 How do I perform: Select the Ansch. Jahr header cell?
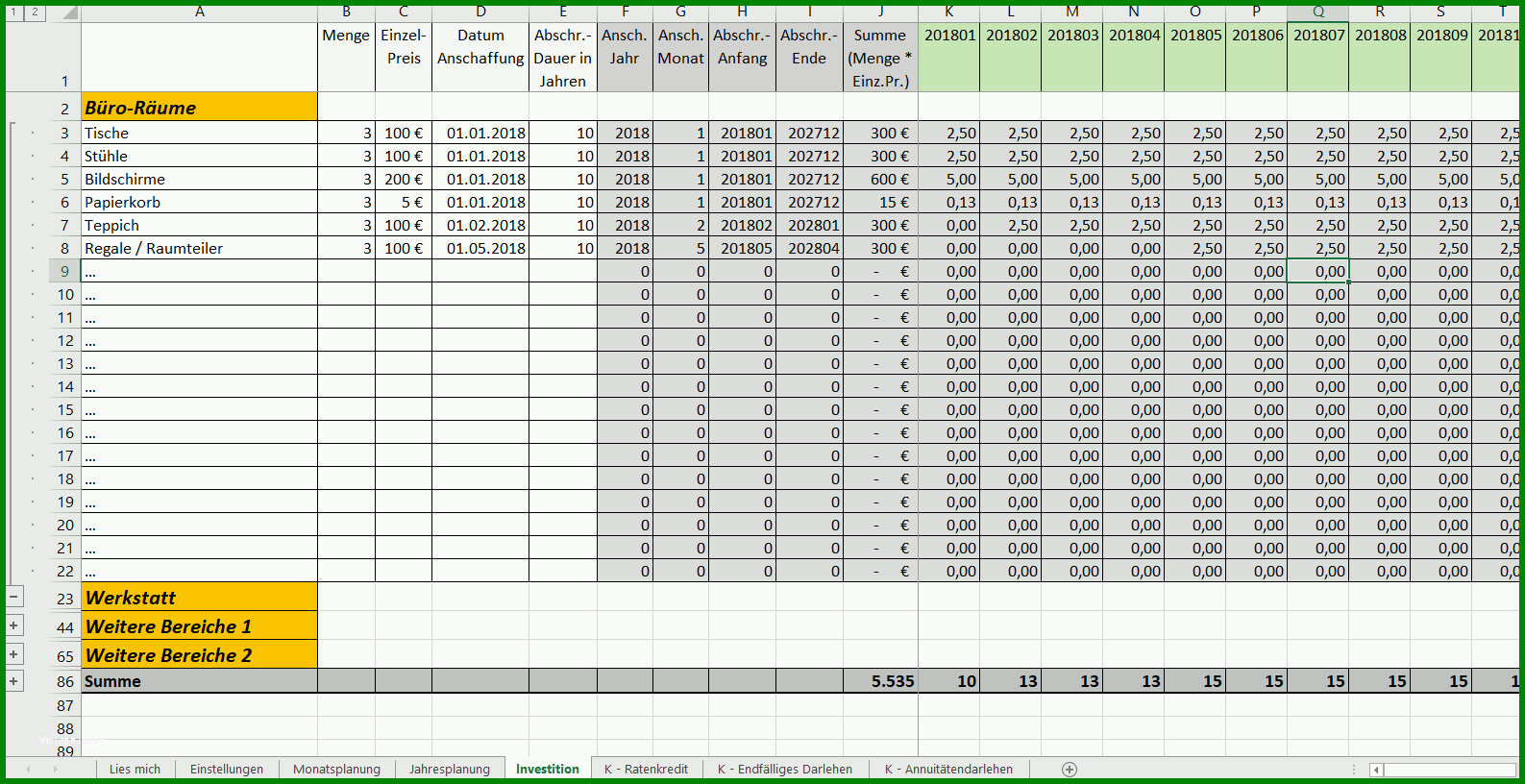pyautogui.click(x=625, y=57)
